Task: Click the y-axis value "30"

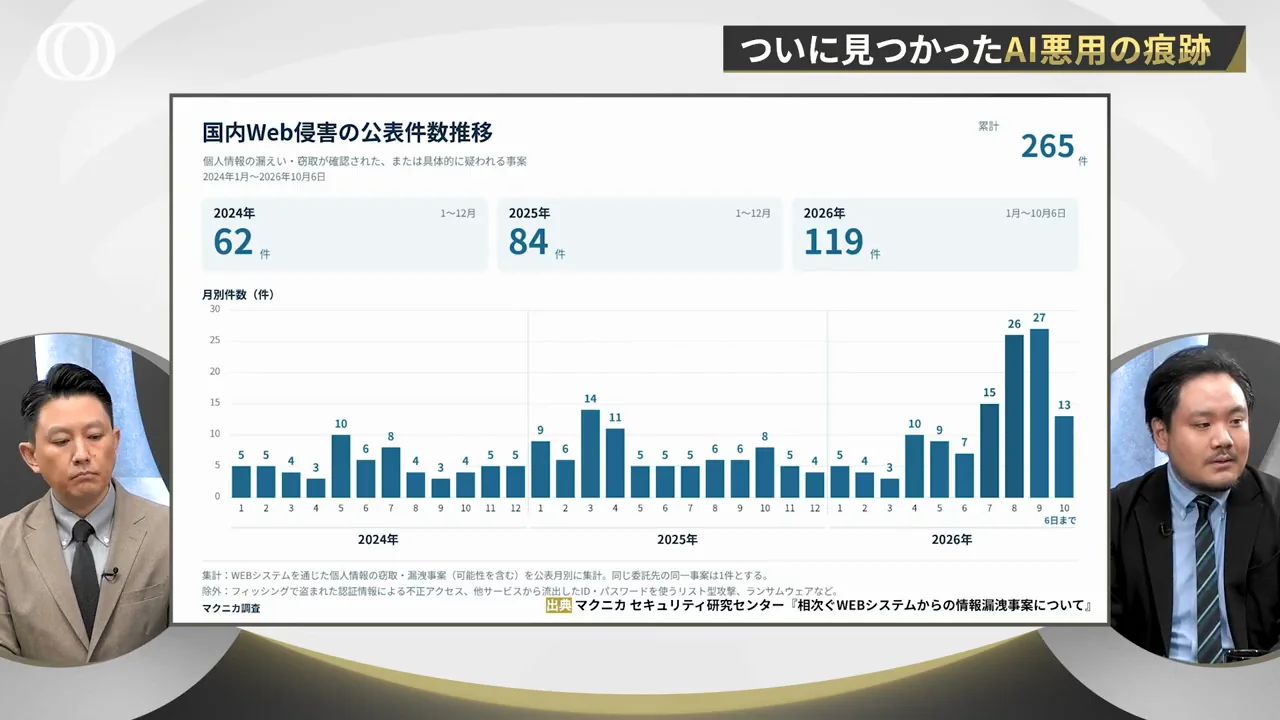Action: [215, 309]
